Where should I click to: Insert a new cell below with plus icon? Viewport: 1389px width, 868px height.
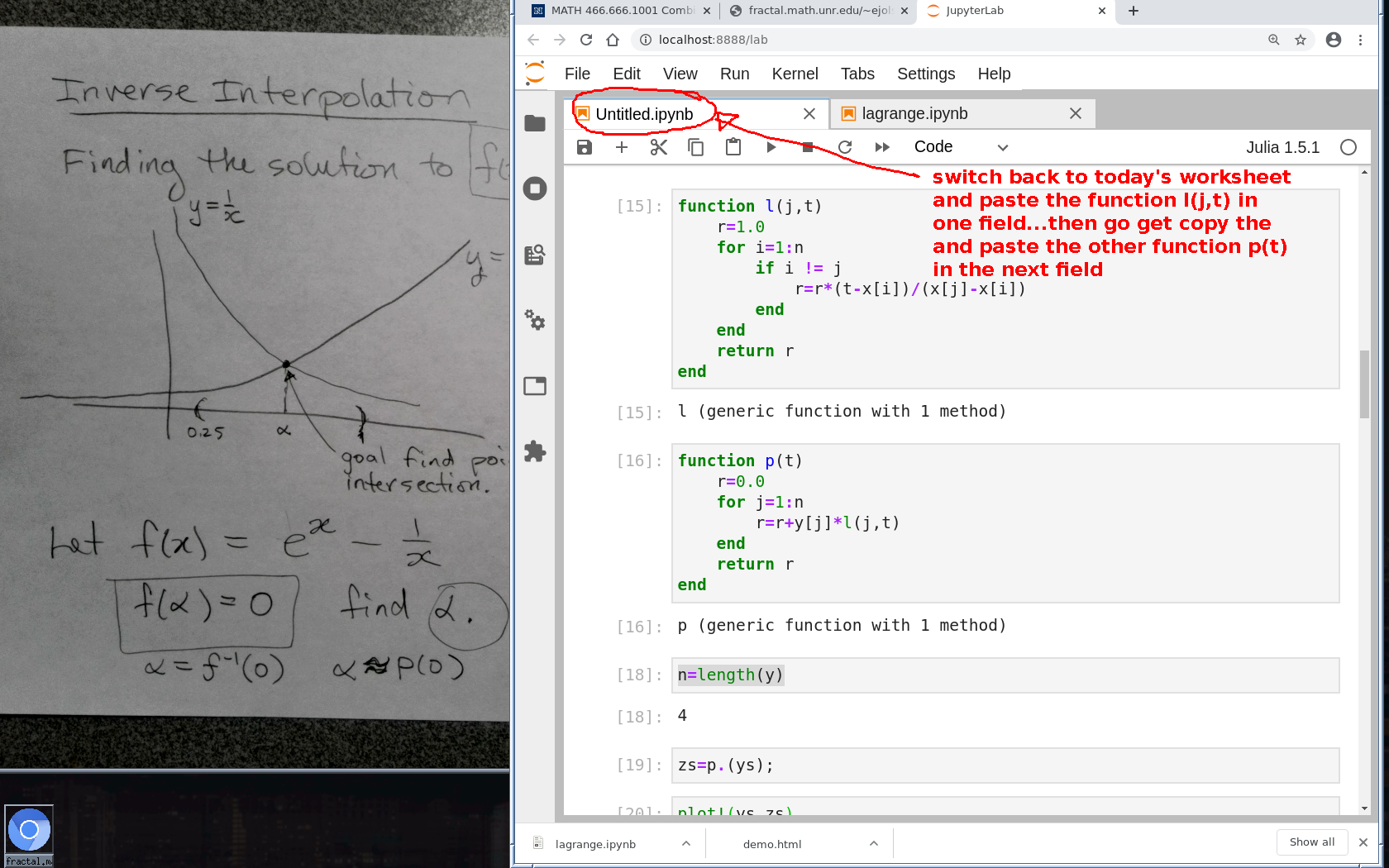coord(622,147)
